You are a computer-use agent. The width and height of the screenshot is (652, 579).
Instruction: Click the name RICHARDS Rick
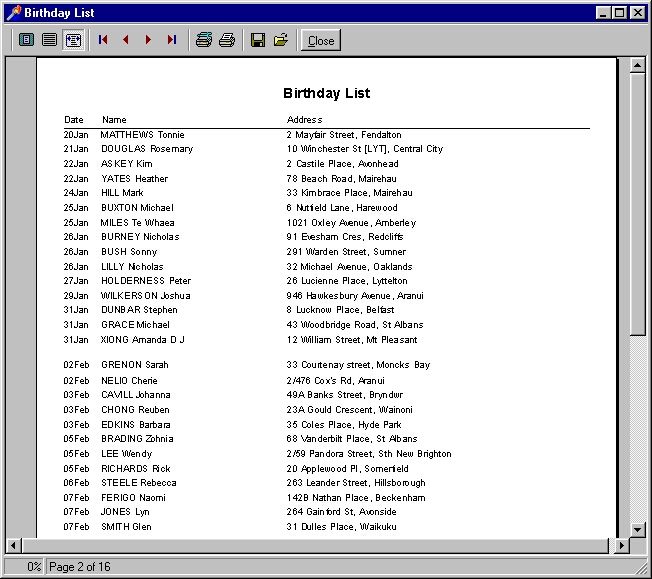pos(136,469)
